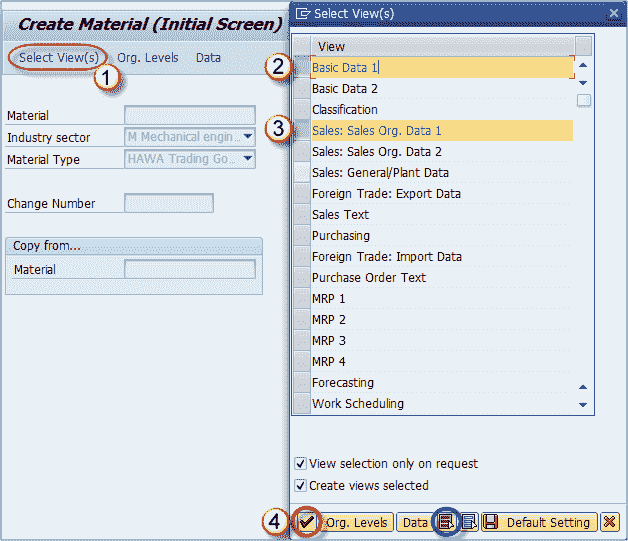628x541 pixels.
Task: Click the Change Number input field
Action: [169, 203]
